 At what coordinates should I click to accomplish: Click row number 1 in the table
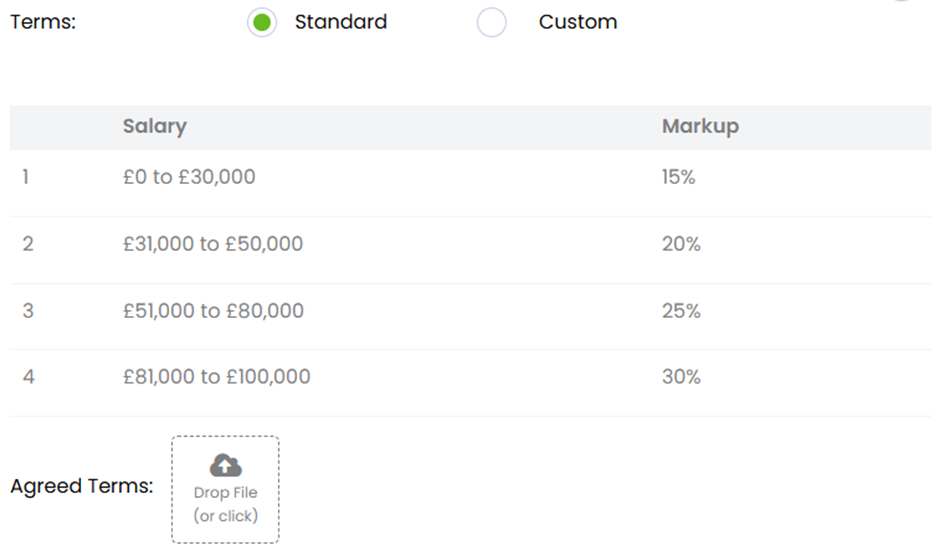point(26,177)
